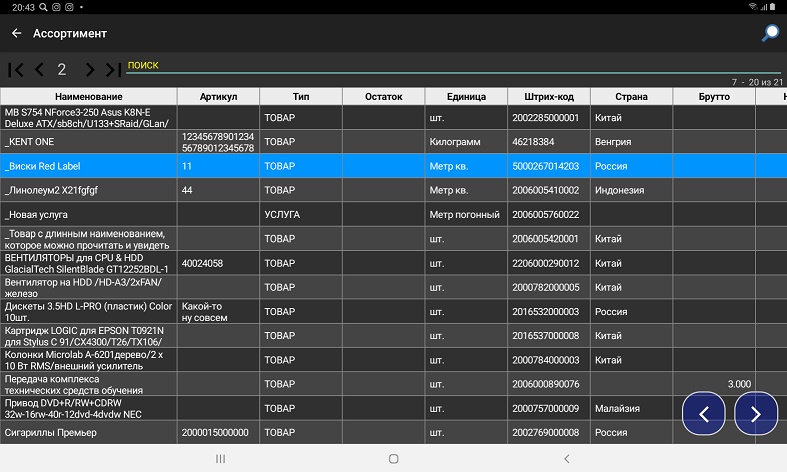Go to previous page in top pager
This screenshot has height=472, width=787.
(39, 69)
